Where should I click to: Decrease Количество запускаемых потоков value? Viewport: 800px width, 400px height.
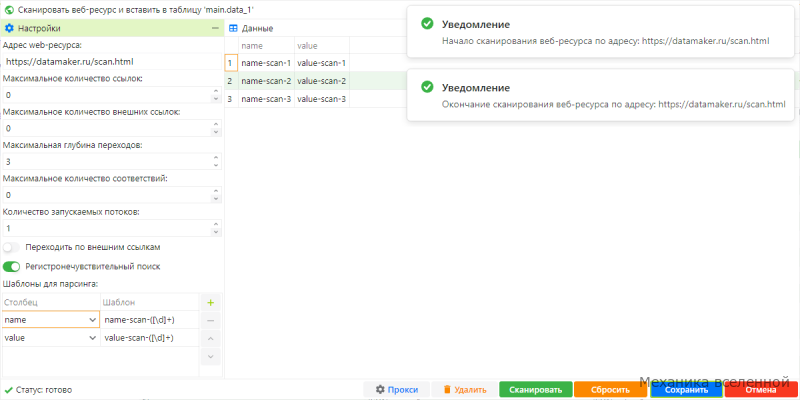coord(215,232)
